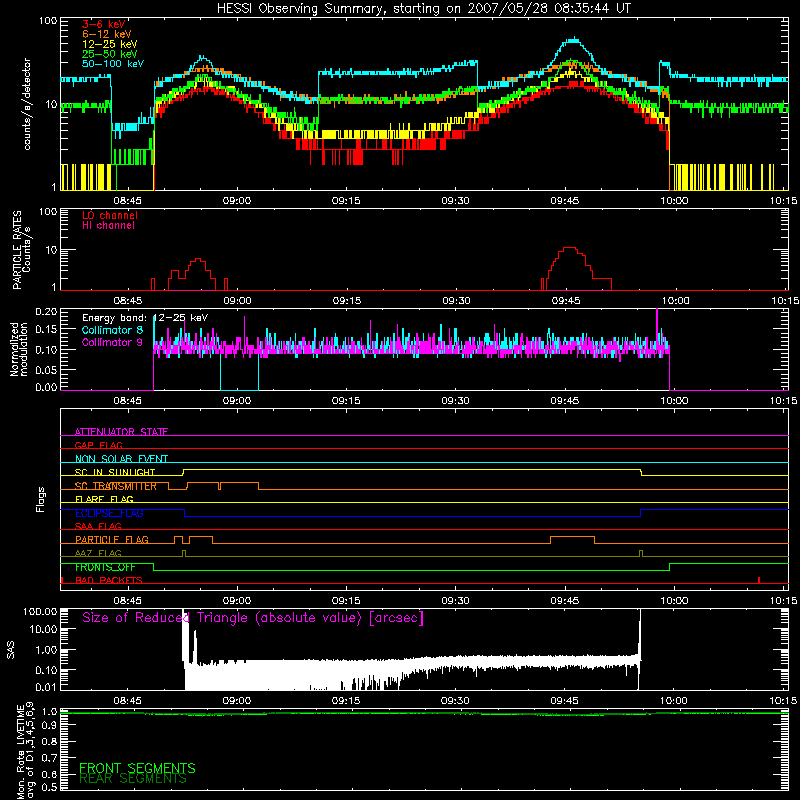The image size is (800, 800).
Task: Click the 'FRONT SEGMENTS' legend label
Action: pos(137,768)
